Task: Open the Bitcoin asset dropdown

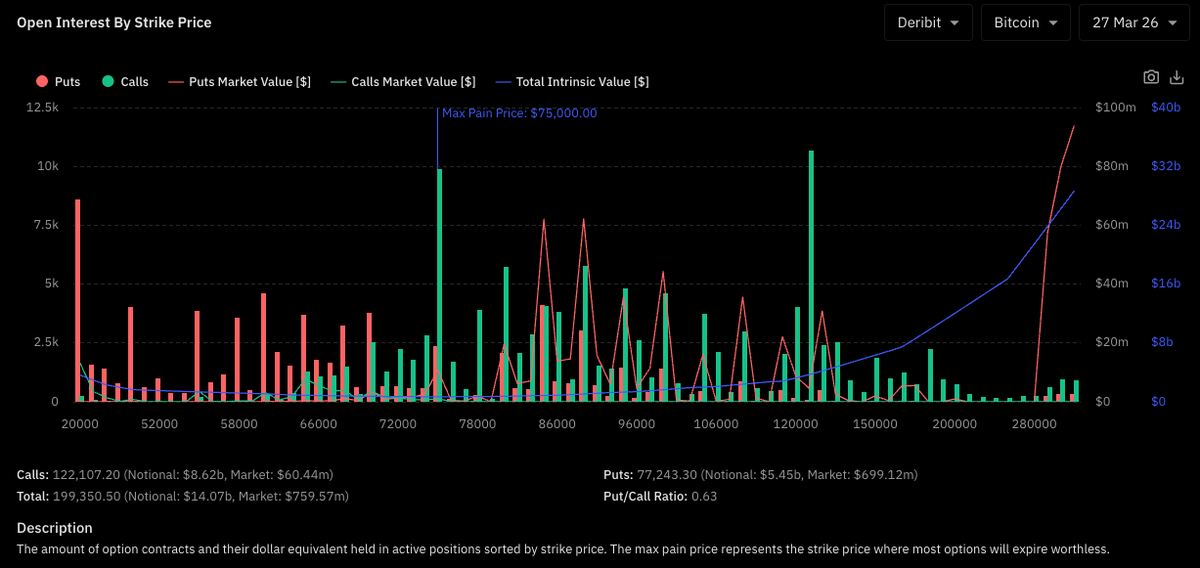Action: pyautogui.click(x=1025, y=22)
